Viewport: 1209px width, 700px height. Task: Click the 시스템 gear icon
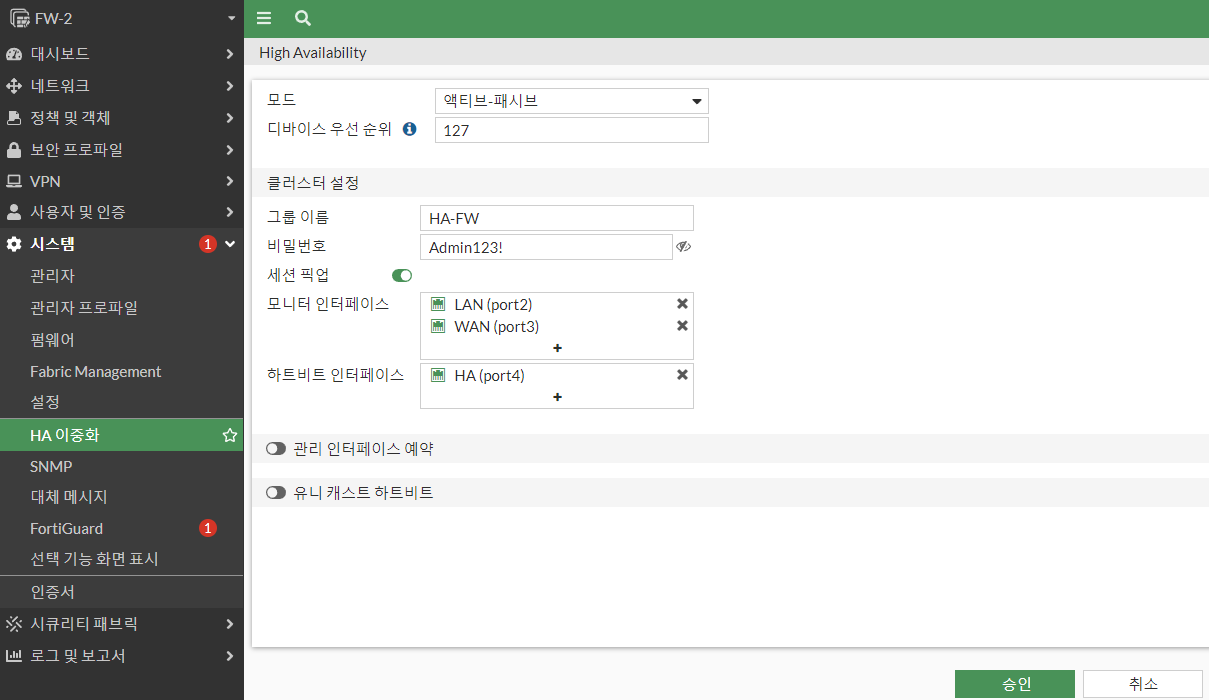14,244
